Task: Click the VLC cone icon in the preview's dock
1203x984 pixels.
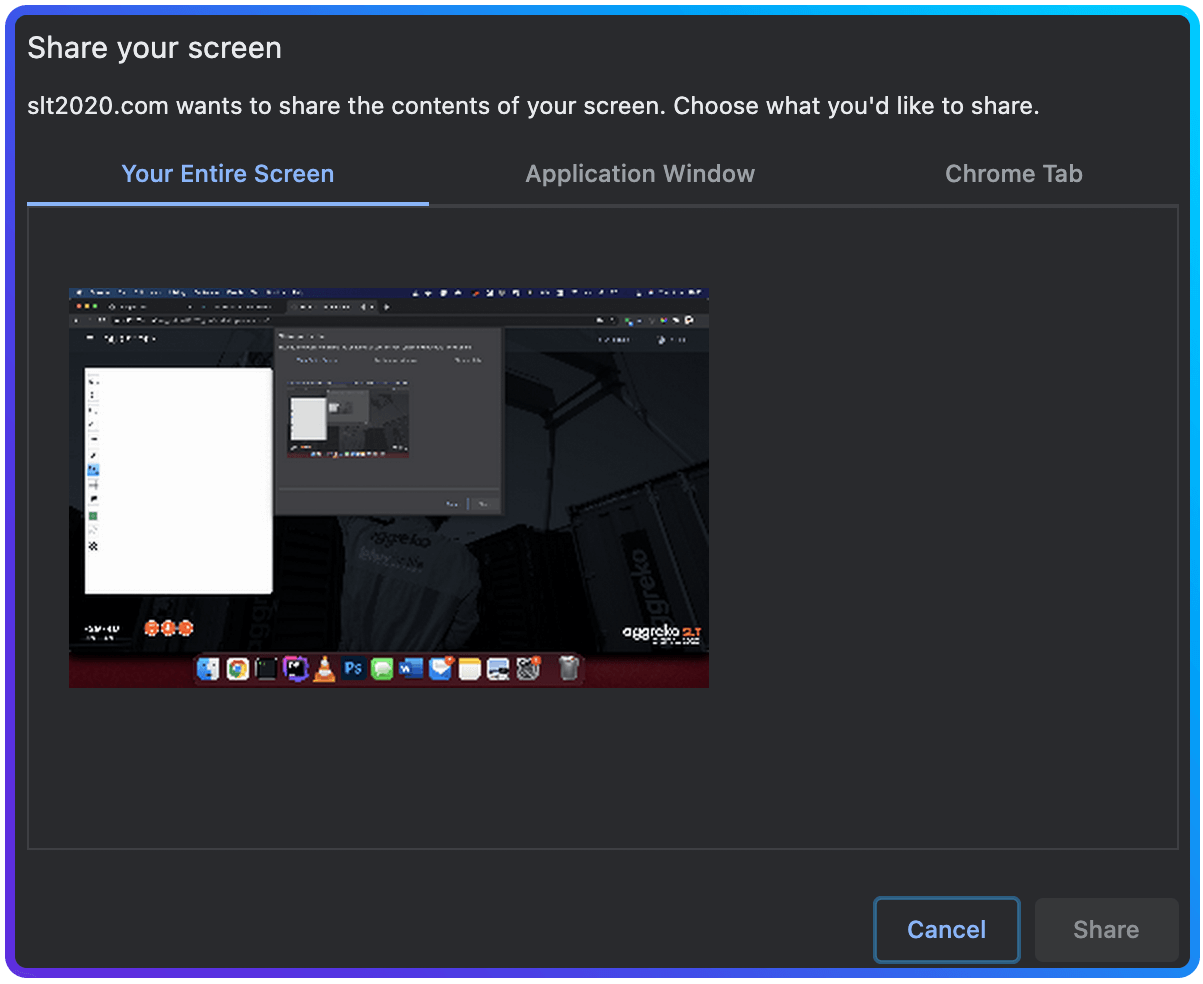Action: [x=324, y=669]
